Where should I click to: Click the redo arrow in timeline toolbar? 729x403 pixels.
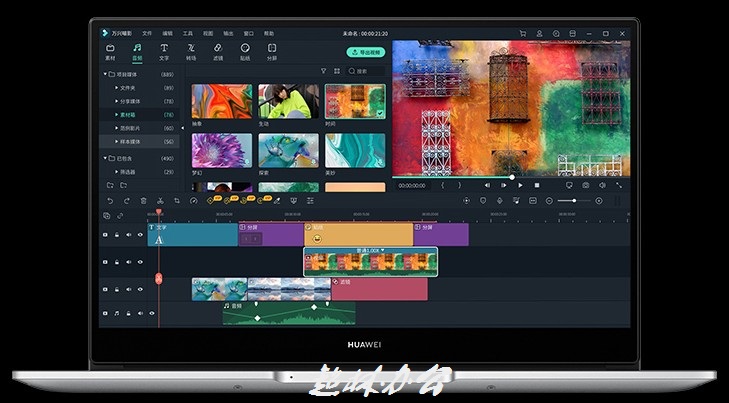tap(126, 201)
